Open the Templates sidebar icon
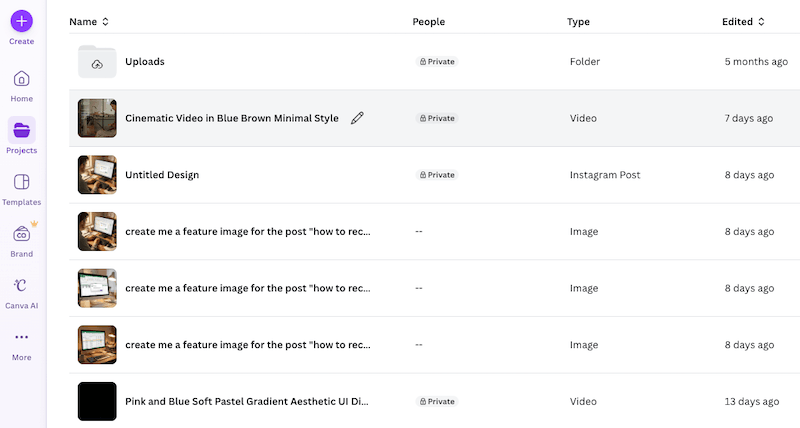This screenshot has height=428, width=800. (22, 183)
